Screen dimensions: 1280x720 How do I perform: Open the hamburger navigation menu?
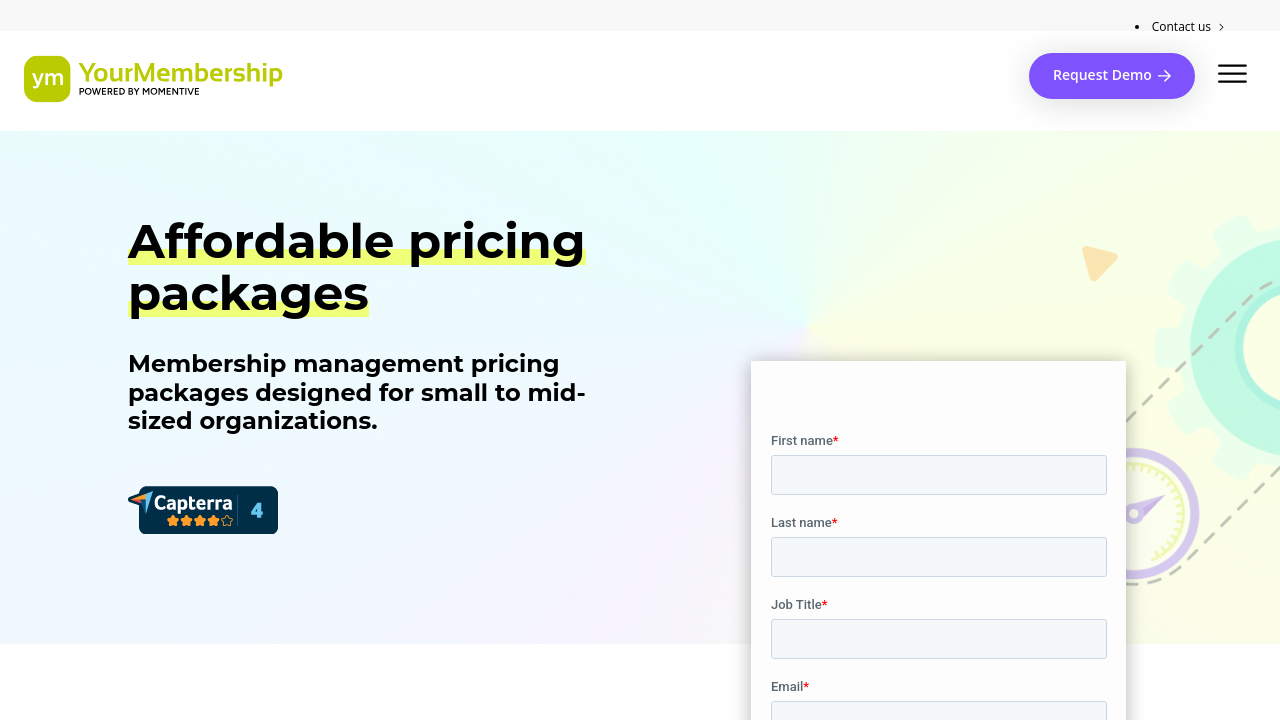click(1232, 74)
